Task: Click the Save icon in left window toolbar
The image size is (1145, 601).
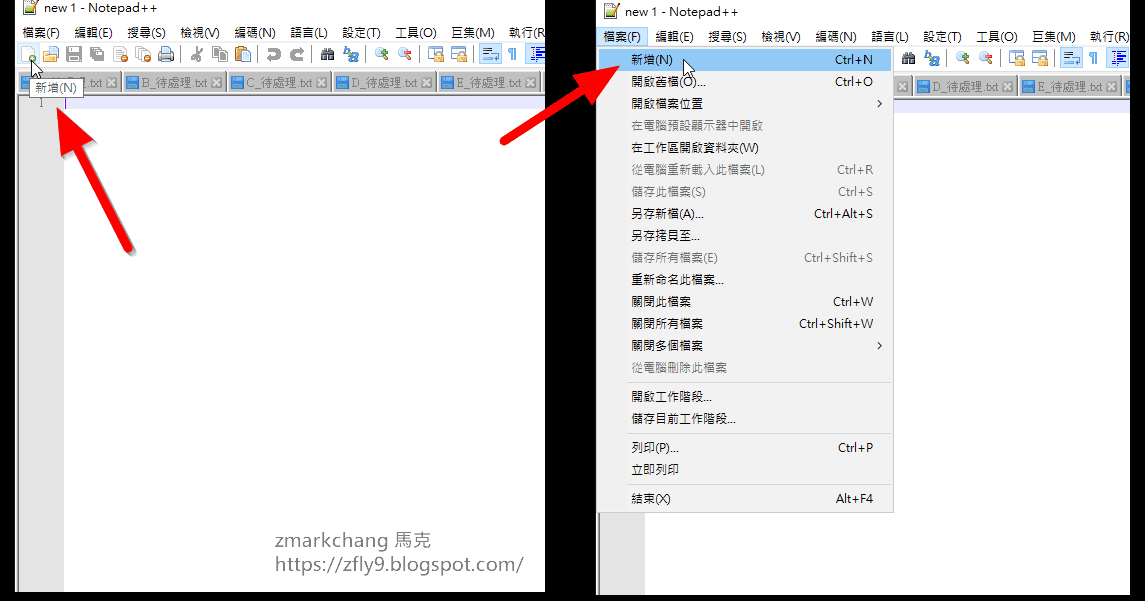Action: coord(74,54)
